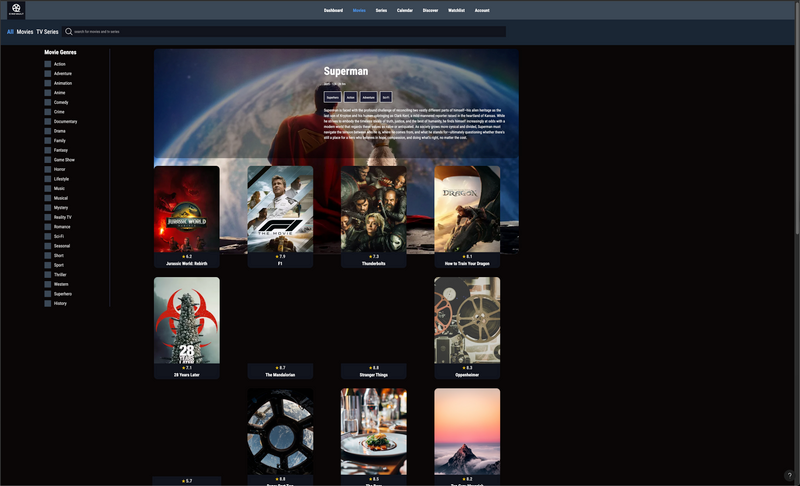Image resolution: width=800 pixels, height=486 pixels.
Task: Check the Action genre checkbox
Action: click(47, 64)
